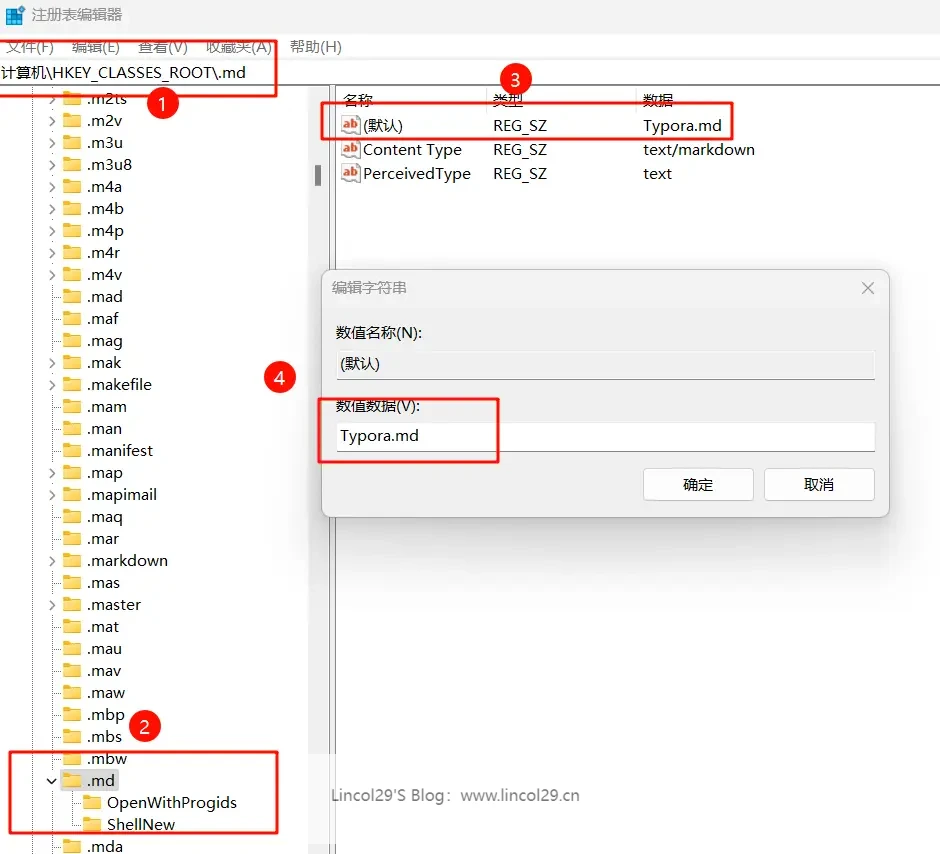Image resolution: width=940 pixels, height=854 pixels.
Task: Open the 查看(V) menu
Action: coord(162,47)
